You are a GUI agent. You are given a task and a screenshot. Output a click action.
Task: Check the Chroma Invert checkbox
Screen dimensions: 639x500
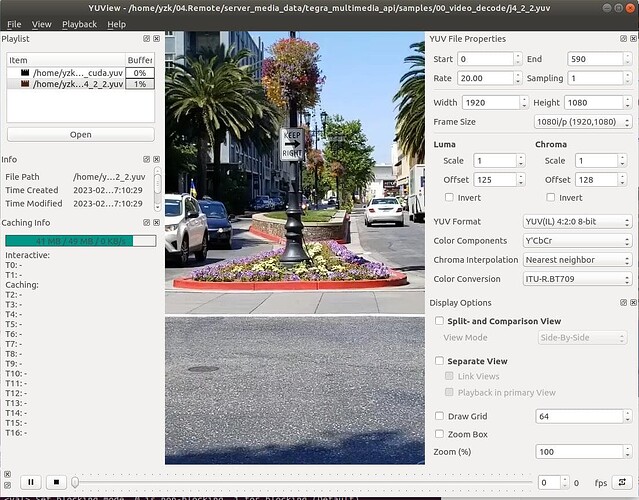pos(551,197)
